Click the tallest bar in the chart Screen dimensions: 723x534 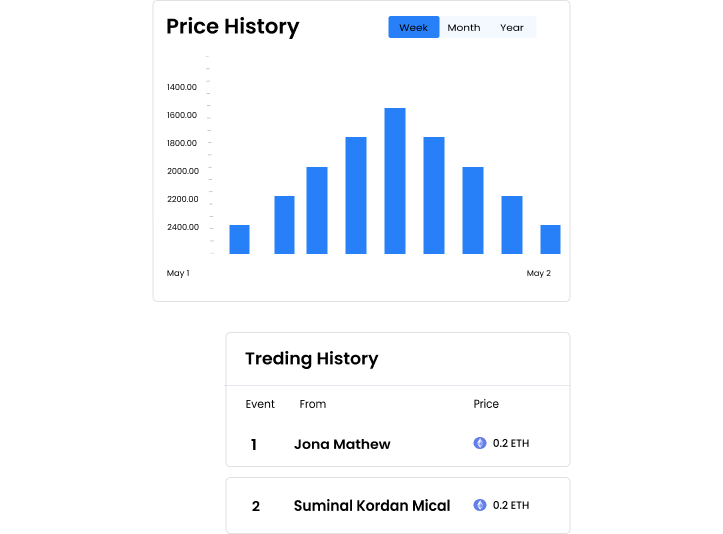point(395,180)
